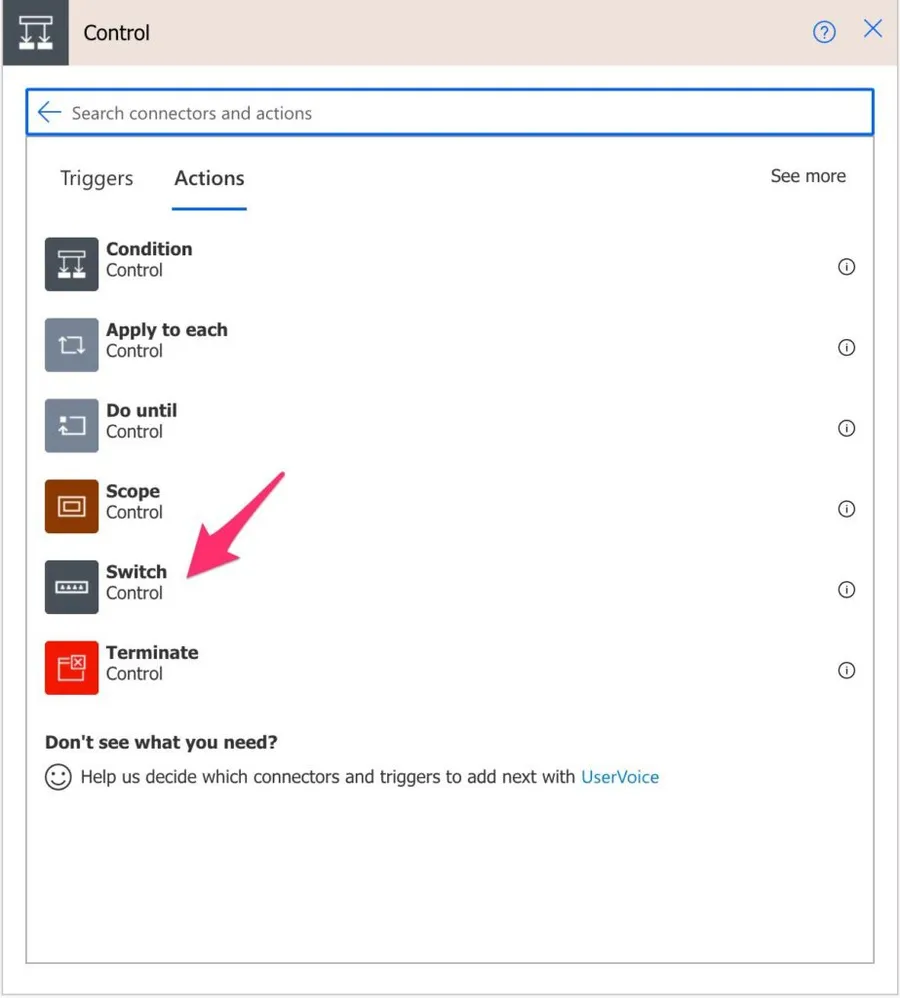Click the Condition control icon
Image resolution: width=900 pixels, height=998 pixels.
(71, 264)
